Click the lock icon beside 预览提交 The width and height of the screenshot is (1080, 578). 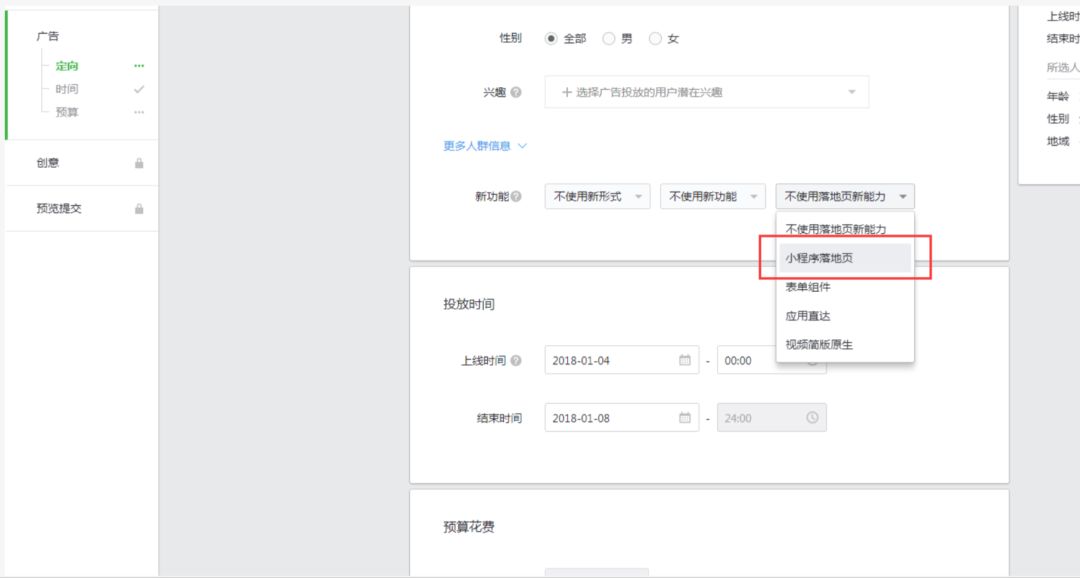[x=139, y=209]
